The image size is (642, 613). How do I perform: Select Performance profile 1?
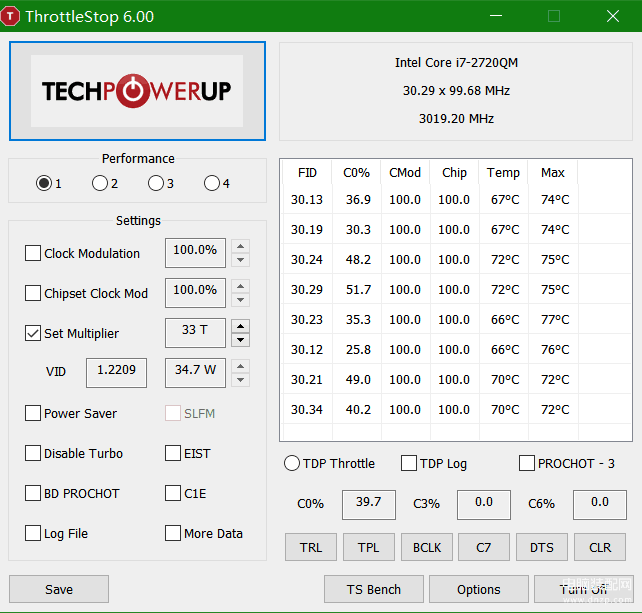(x=44, y=183)
